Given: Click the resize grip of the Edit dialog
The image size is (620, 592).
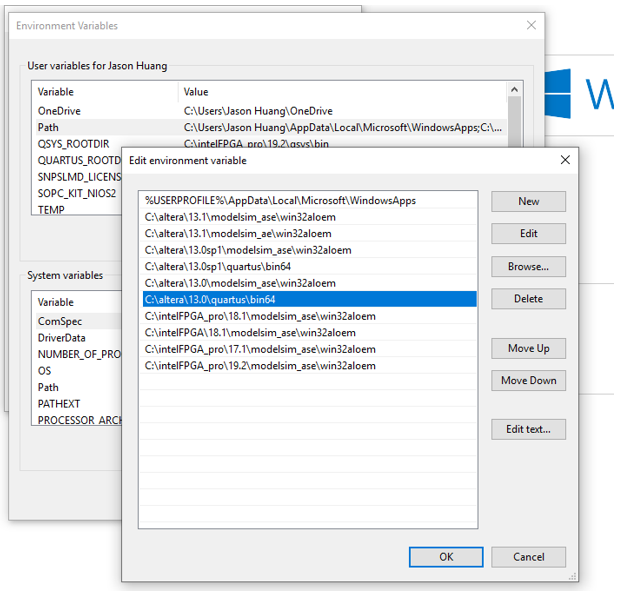Looking at the screenshot, I should (573, 577).
